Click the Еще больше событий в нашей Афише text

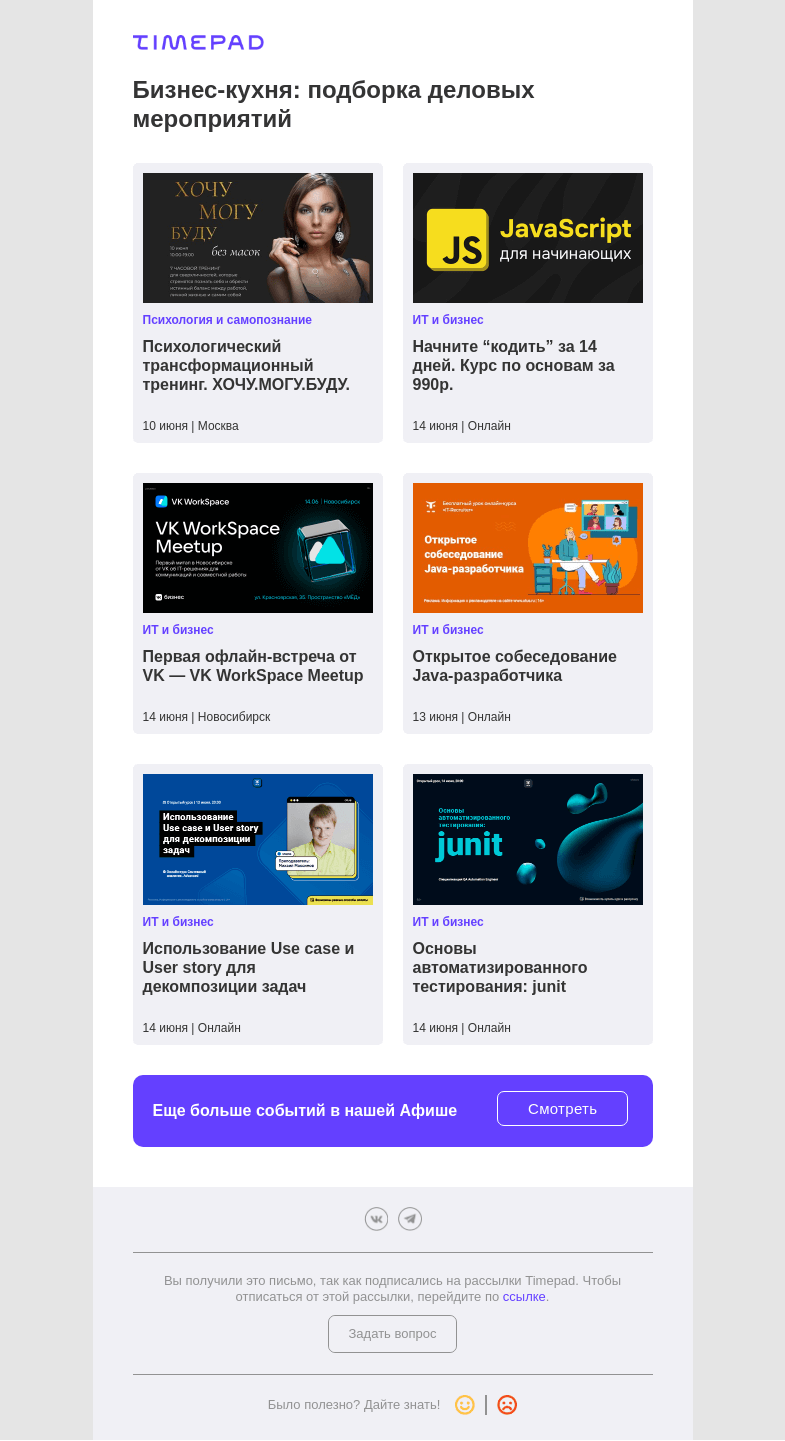[x=305, y=1111]
